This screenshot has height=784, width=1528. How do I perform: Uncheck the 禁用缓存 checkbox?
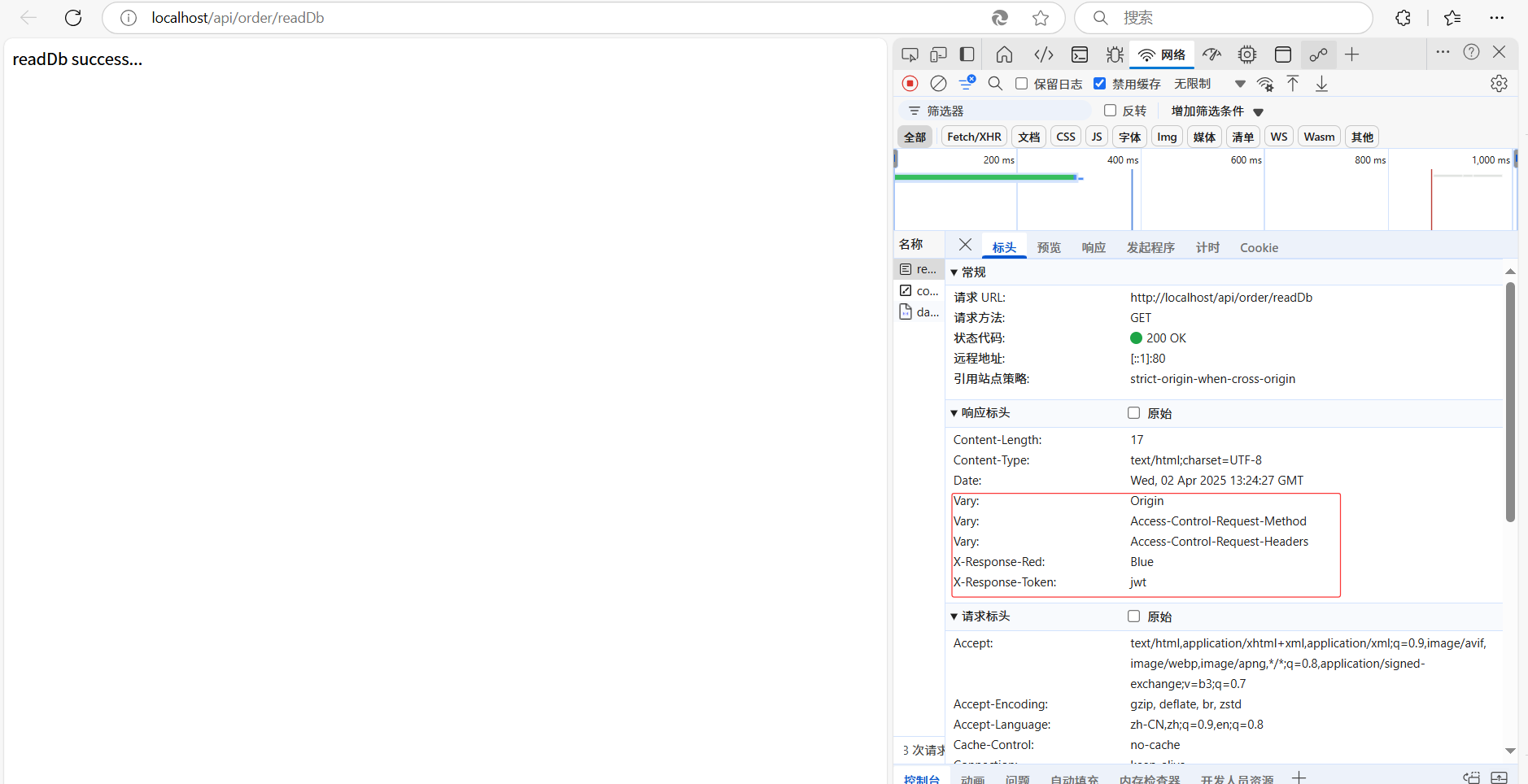[x=1100, y=84]
